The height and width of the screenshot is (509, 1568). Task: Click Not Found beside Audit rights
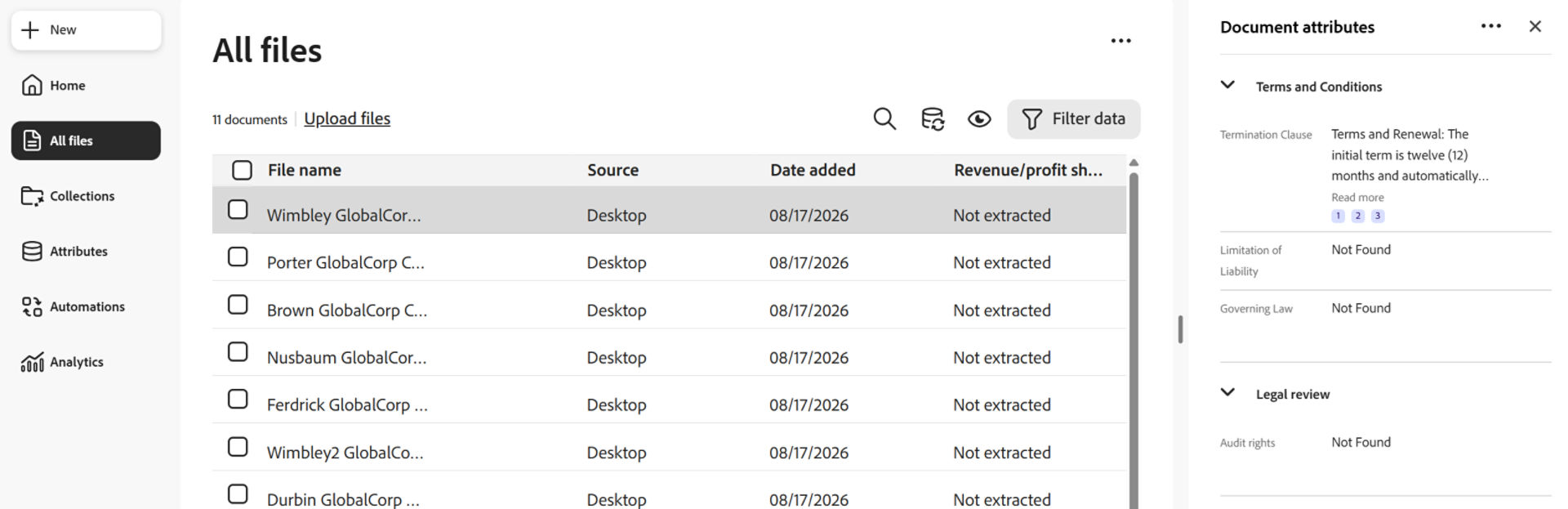[x=1361, y=442]
